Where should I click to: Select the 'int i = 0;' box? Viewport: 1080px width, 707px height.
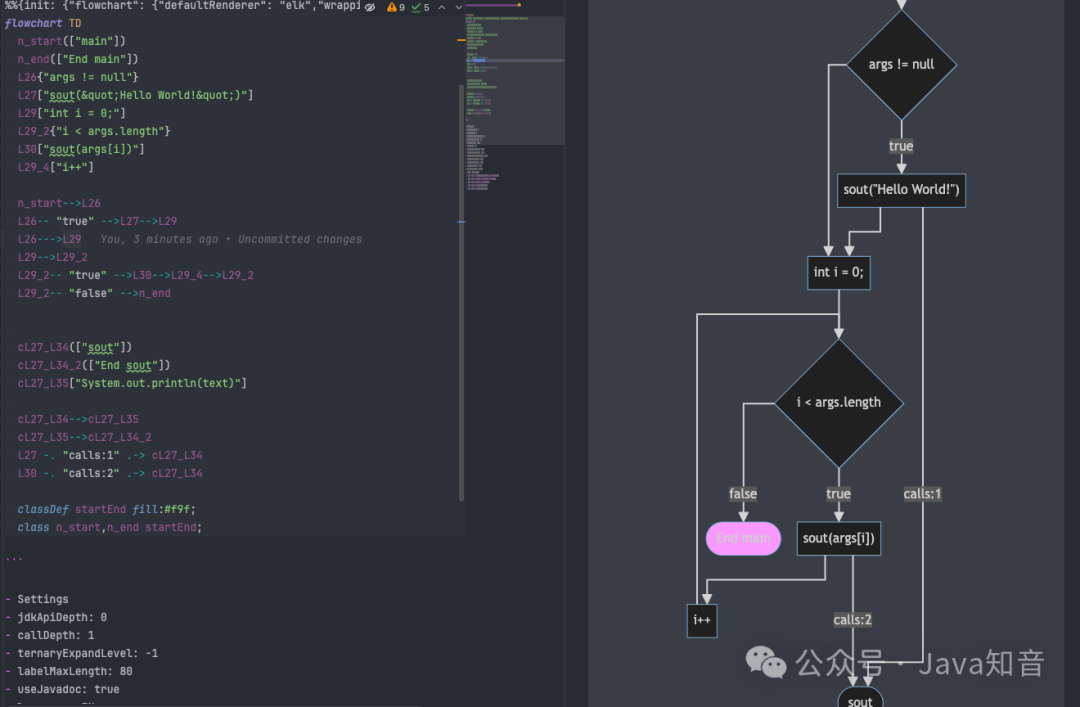coord(838,272)
